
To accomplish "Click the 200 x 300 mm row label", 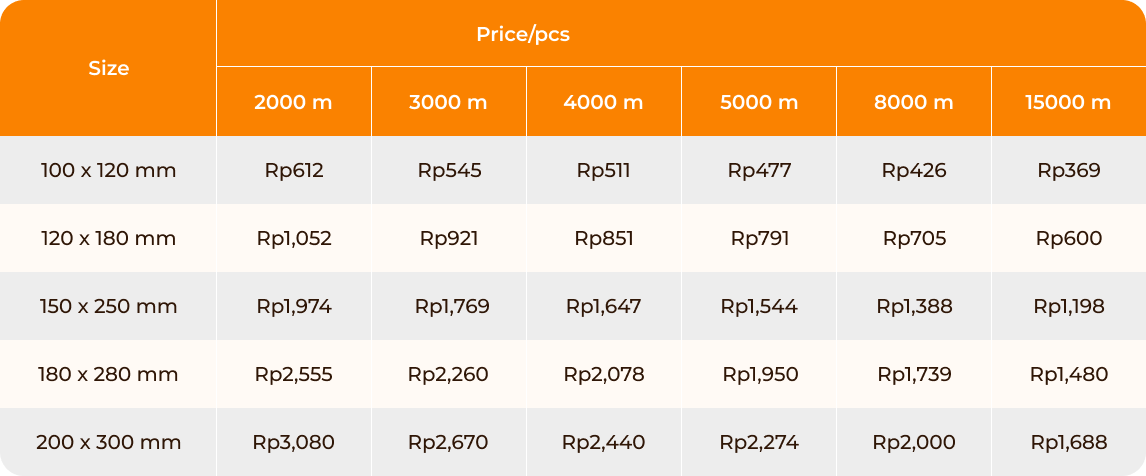I will [108, 442].
